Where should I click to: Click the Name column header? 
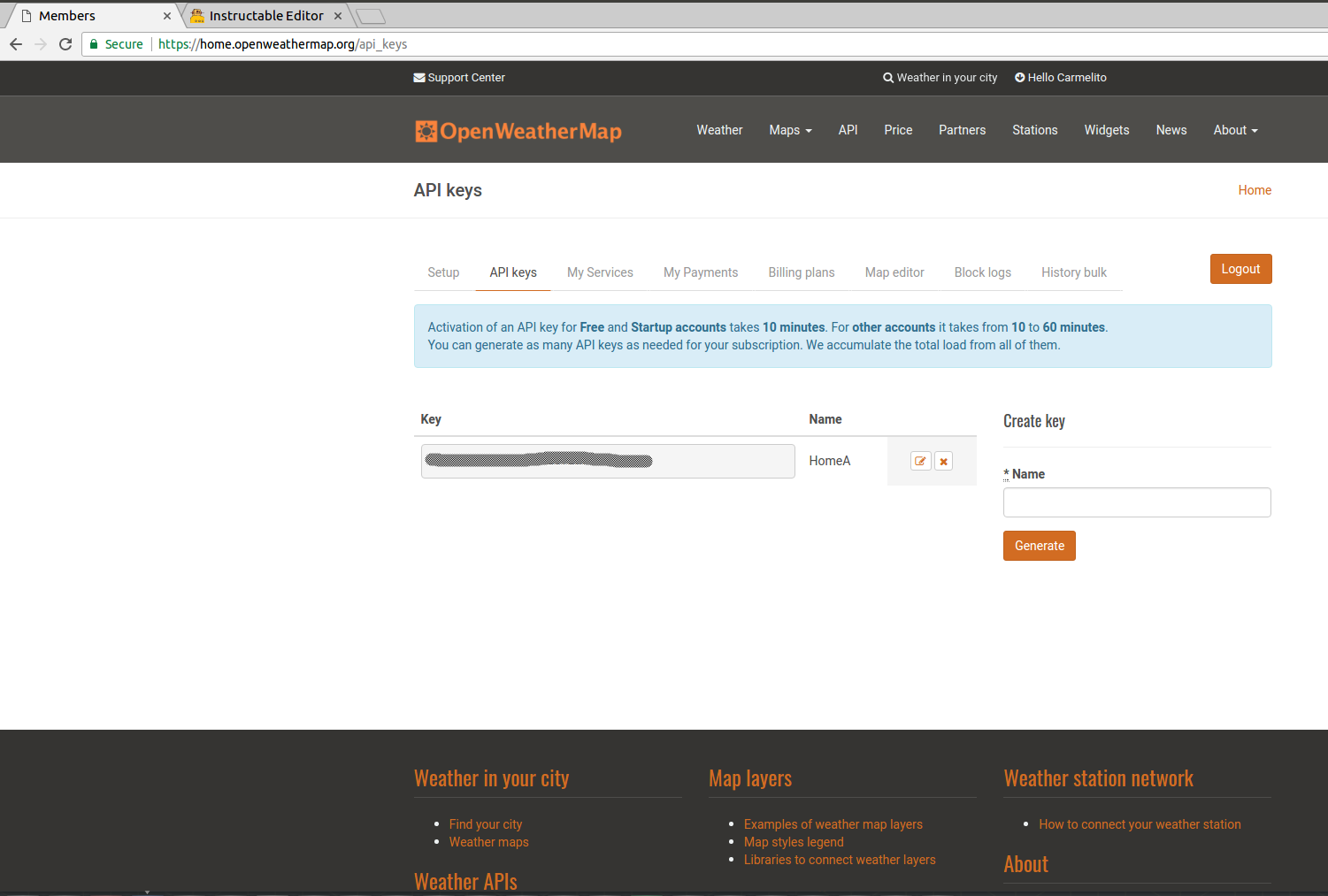click(825, 419)
